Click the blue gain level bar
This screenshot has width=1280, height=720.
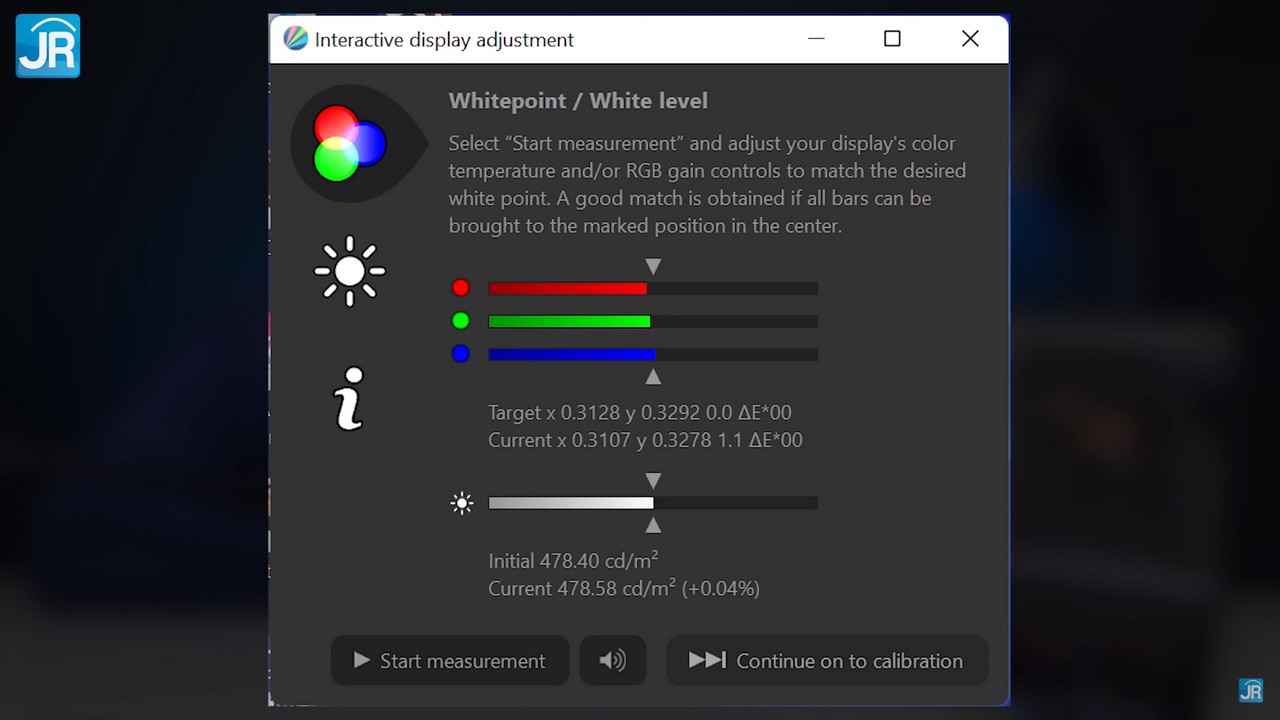click(x=652, y=355)
